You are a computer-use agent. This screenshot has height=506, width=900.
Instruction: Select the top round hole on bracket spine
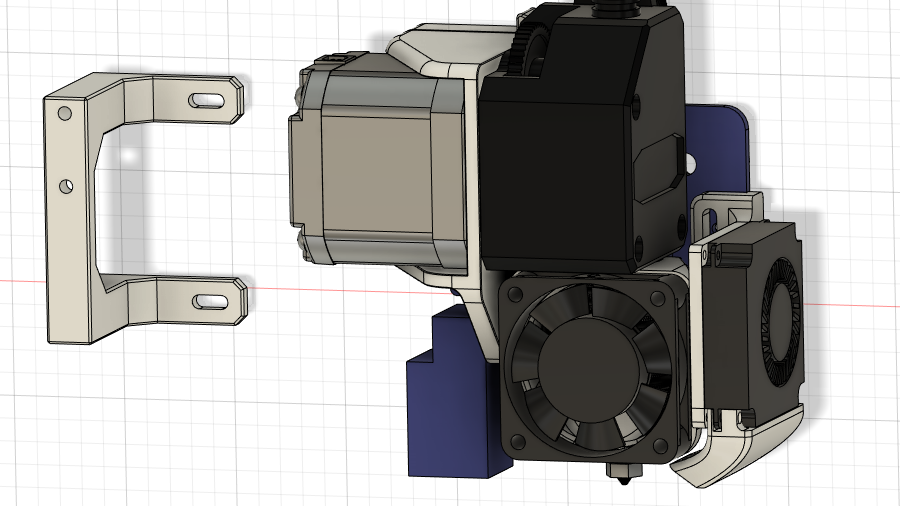65,114
